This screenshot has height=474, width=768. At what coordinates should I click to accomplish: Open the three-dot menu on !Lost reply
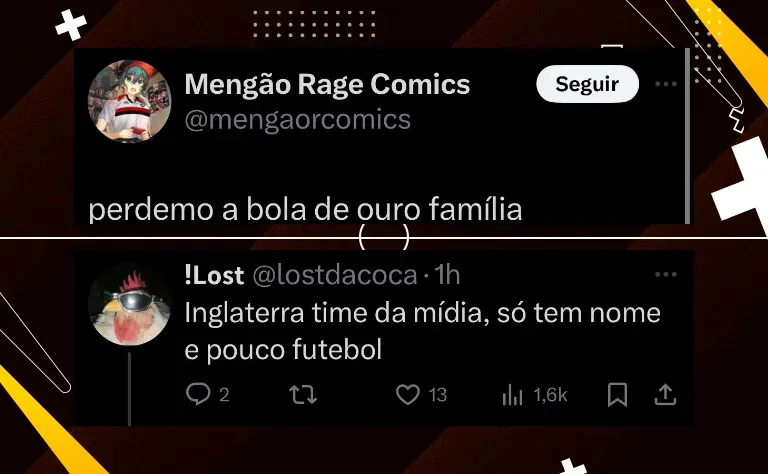point(666,274)
